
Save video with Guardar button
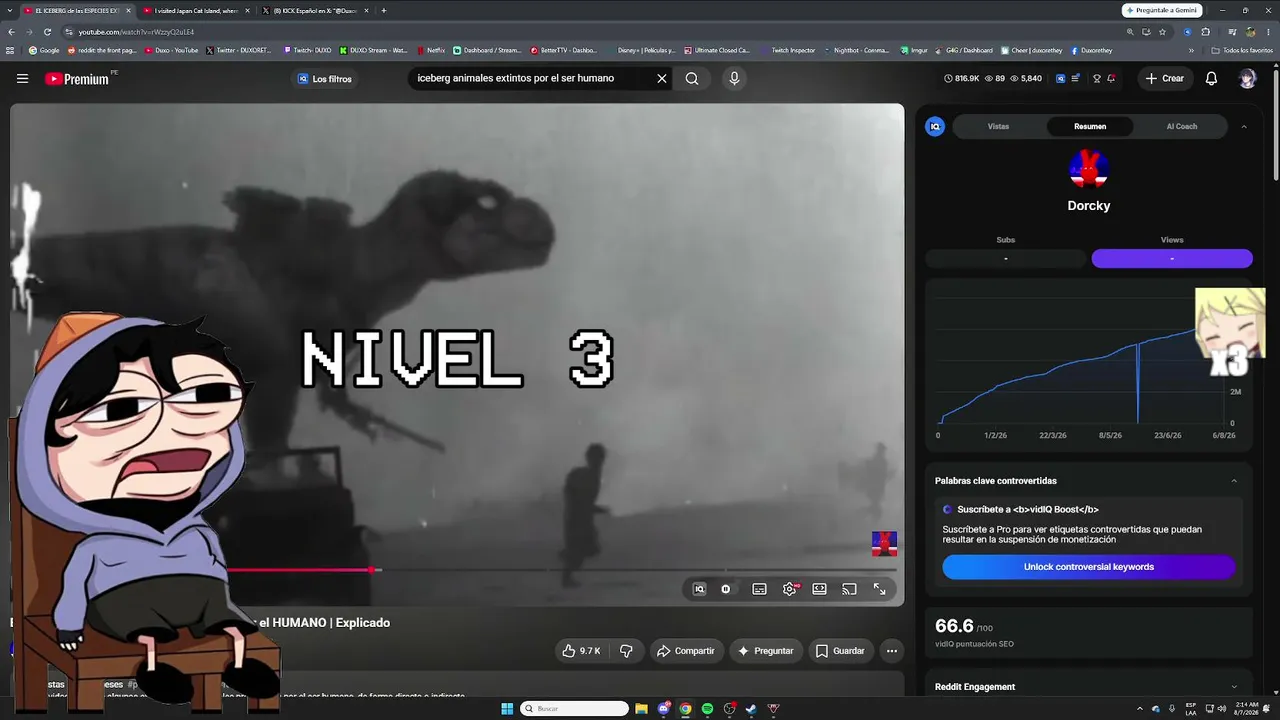pyautogui.click(x=840, y=651)
